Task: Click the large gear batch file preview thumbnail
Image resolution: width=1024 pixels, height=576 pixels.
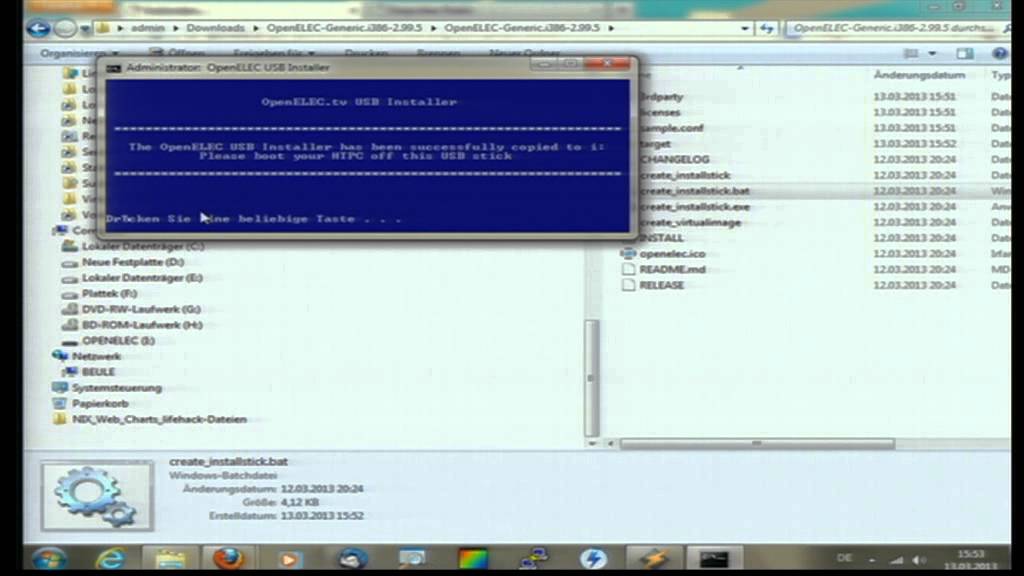Action: pos(97,496)
